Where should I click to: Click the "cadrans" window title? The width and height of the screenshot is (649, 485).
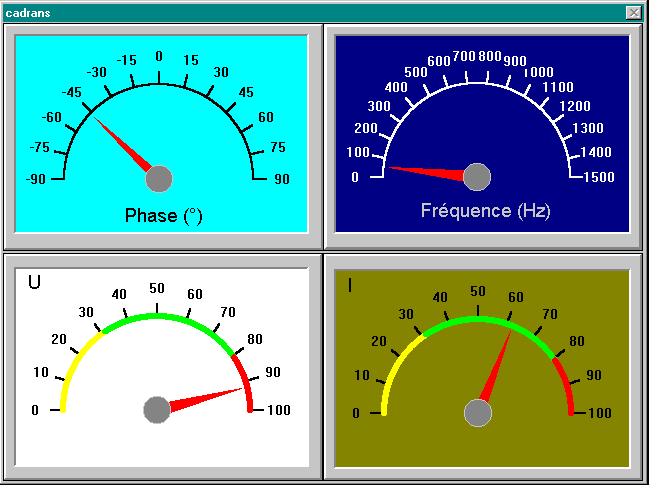point(28,13)
